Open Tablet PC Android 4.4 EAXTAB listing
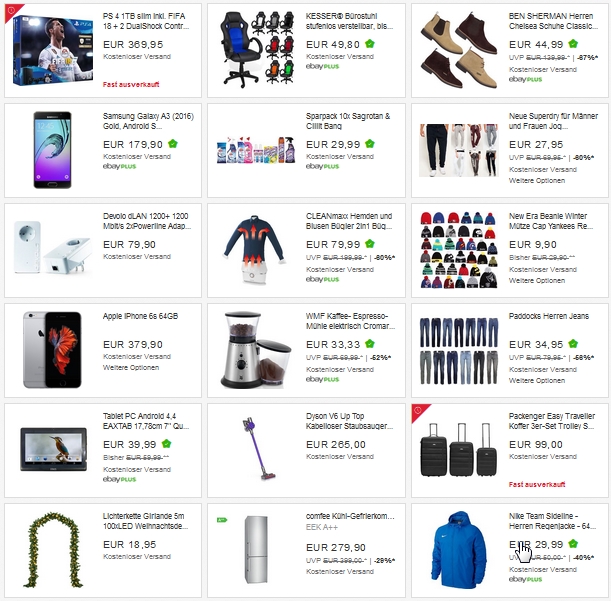This screenshot has width=611, height=601. (x=146, y=421)
